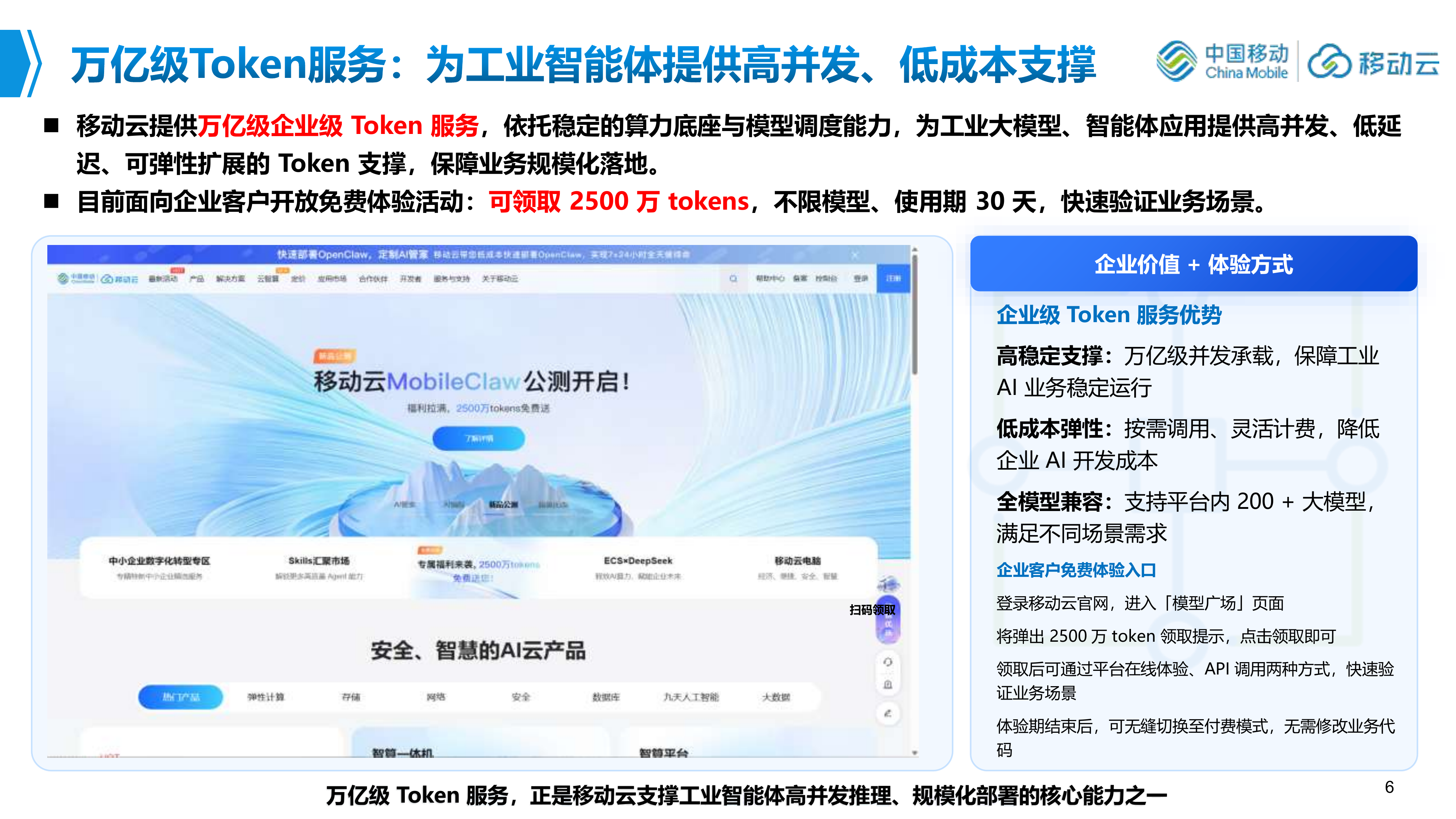Open 服务与支持 in the navbar
The height and width of the screenshot is (819, 1456).
click(452, 279)
